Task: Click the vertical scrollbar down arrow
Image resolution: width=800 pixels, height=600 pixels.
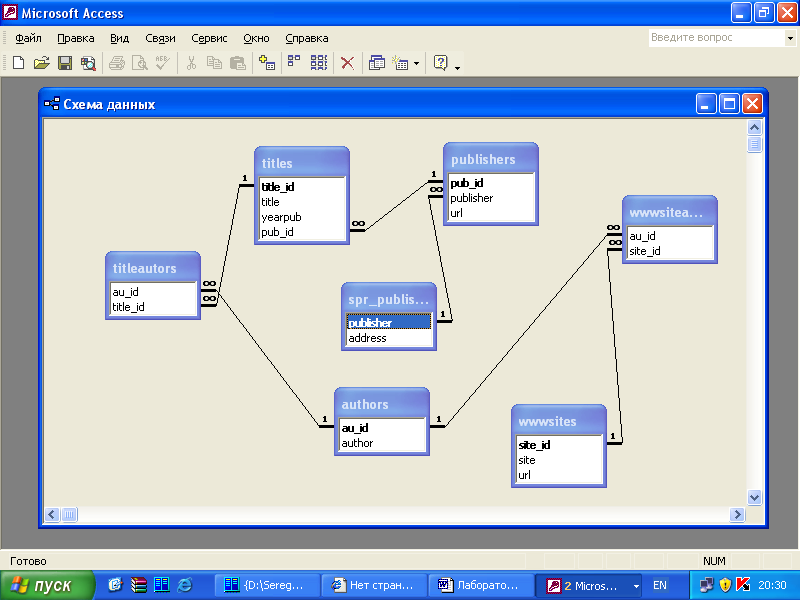Action: 754,497
